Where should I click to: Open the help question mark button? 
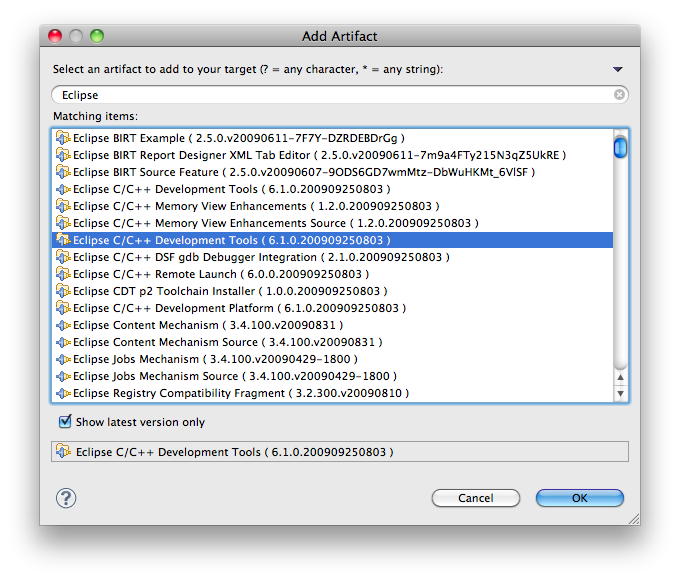[66, 498]
